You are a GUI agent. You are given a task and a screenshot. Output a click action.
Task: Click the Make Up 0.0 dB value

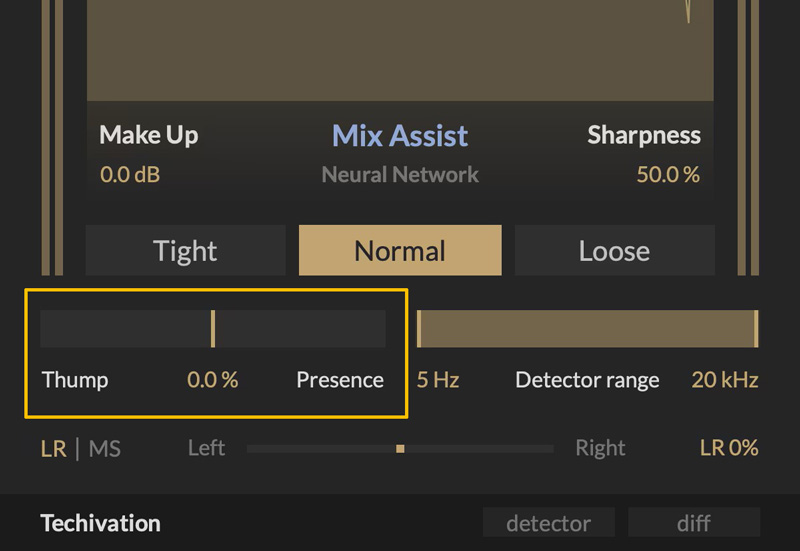130,175
